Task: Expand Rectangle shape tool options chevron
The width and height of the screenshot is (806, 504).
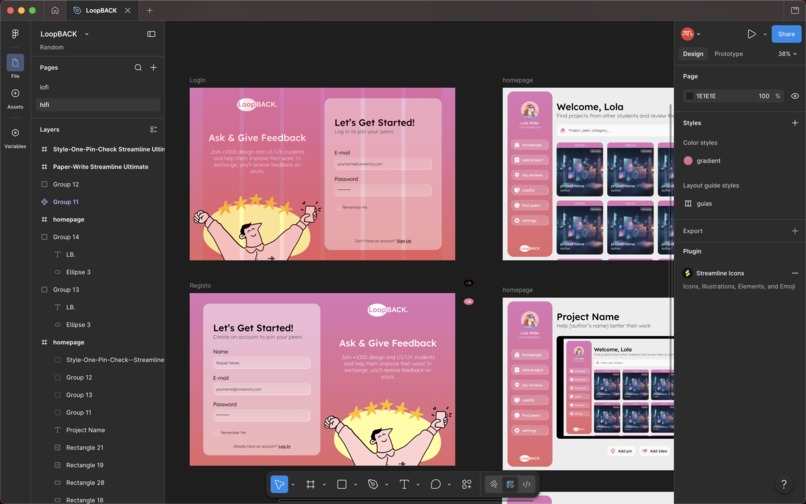Action: 355,484
